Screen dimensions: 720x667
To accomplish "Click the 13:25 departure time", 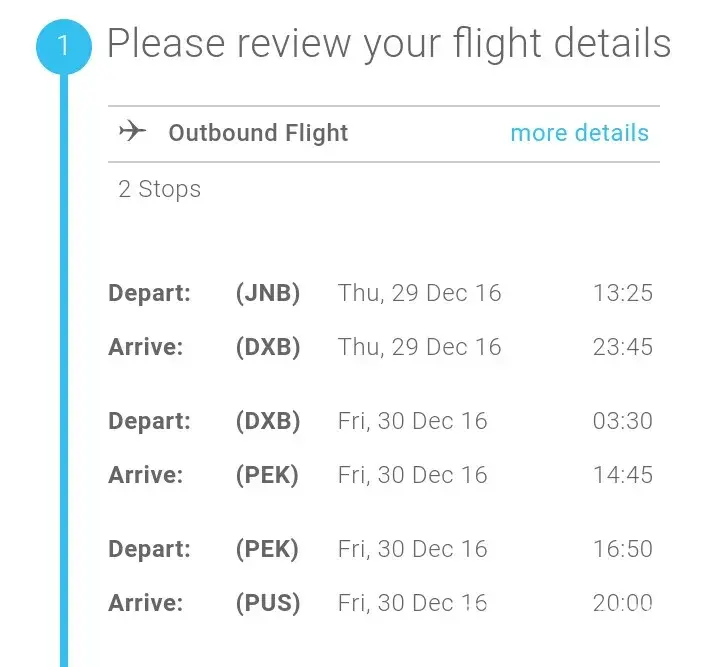I will coord(622,293).
